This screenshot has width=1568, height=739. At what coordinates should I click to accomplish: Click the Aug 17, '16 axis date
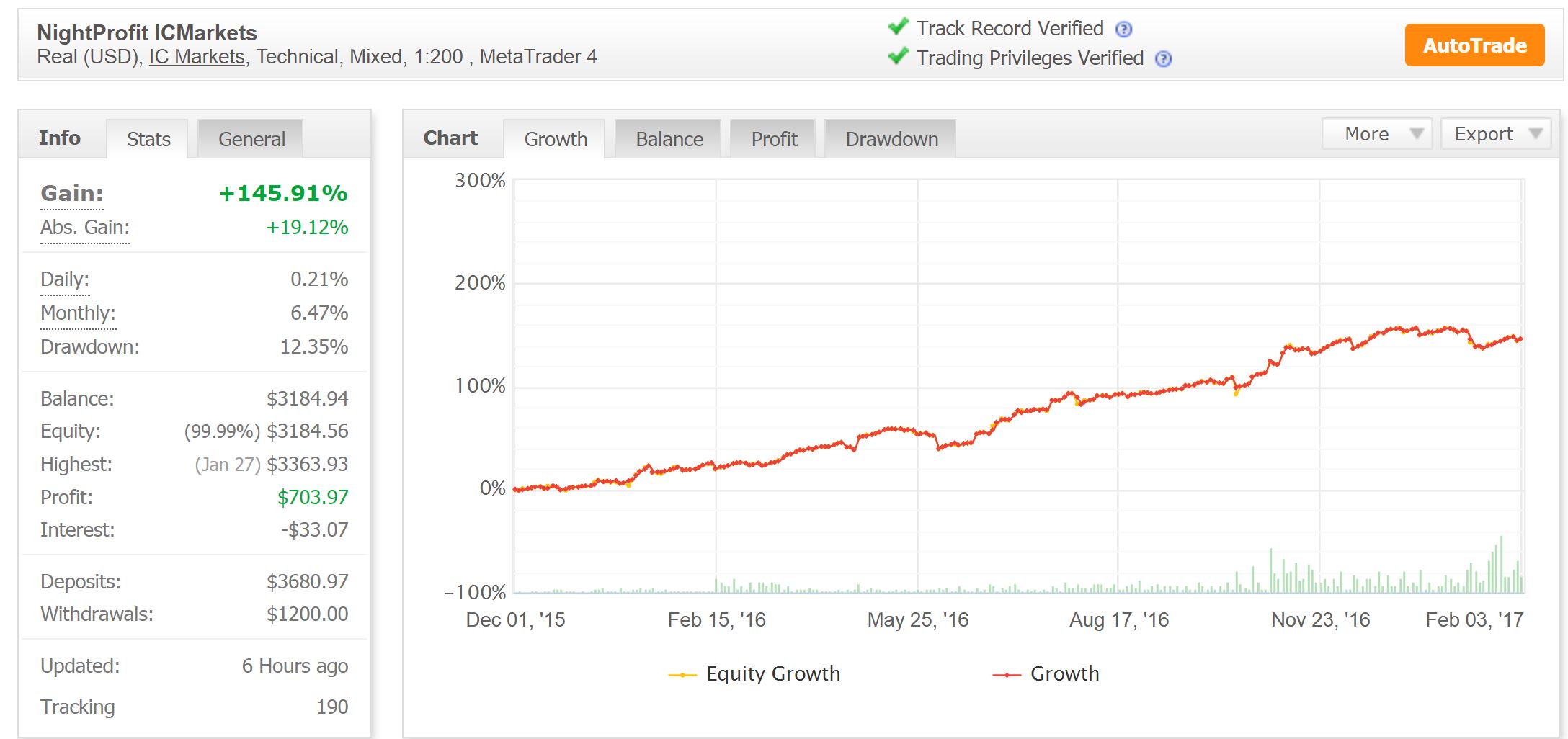pyautogui.click(x=1119, y=620)
